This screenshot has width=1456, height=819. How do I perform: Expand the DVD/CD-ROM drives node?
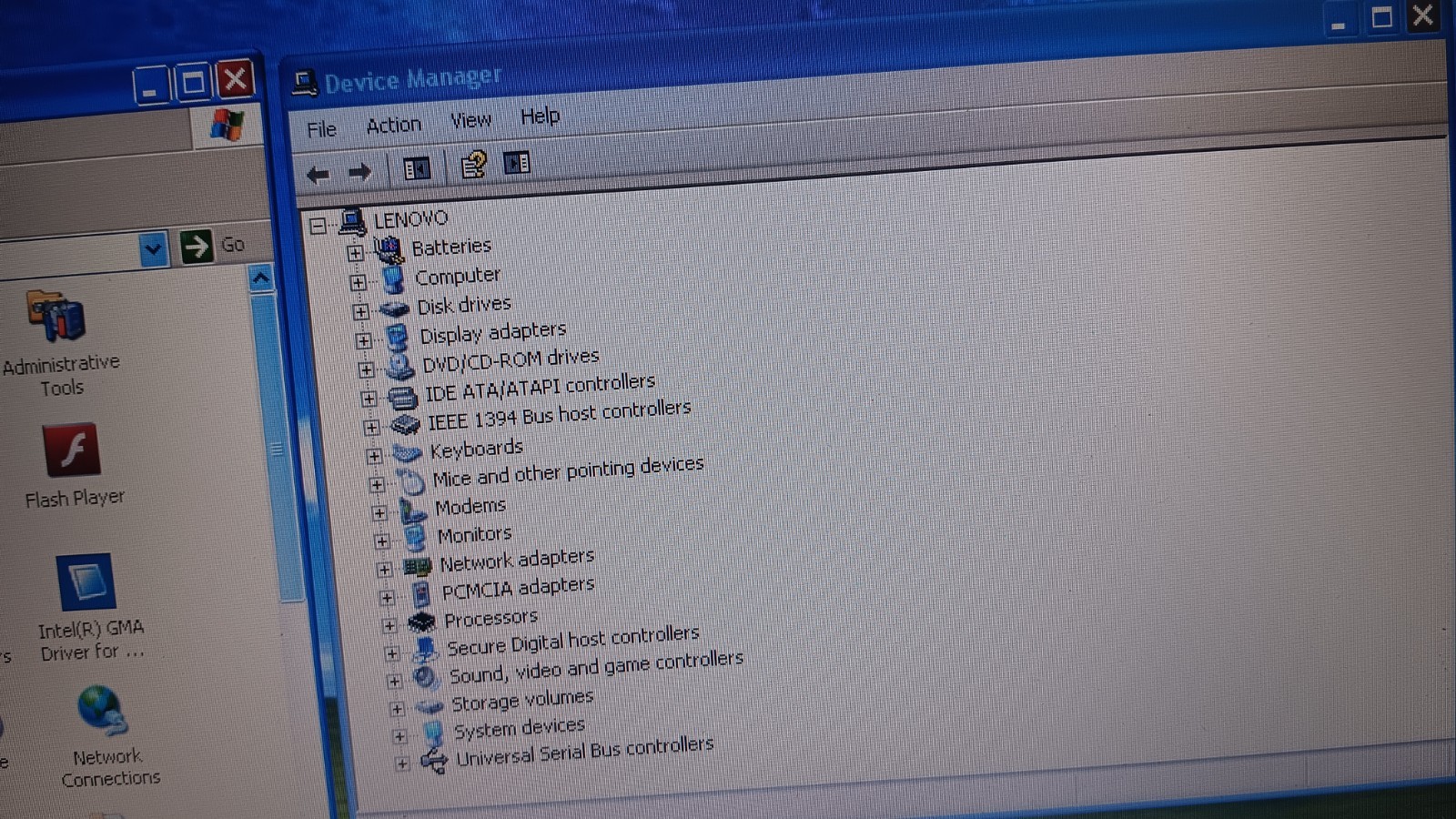coord(366,369)
